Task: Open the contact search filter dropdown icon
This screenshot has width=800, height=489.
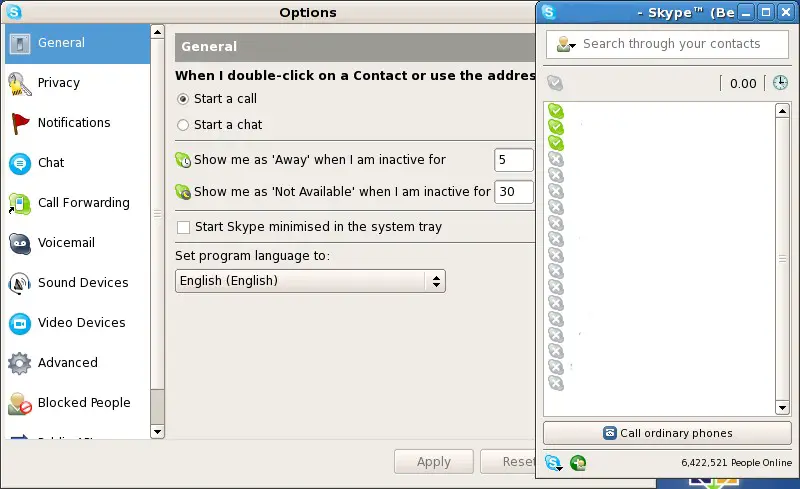Action: tap(566, 44)
